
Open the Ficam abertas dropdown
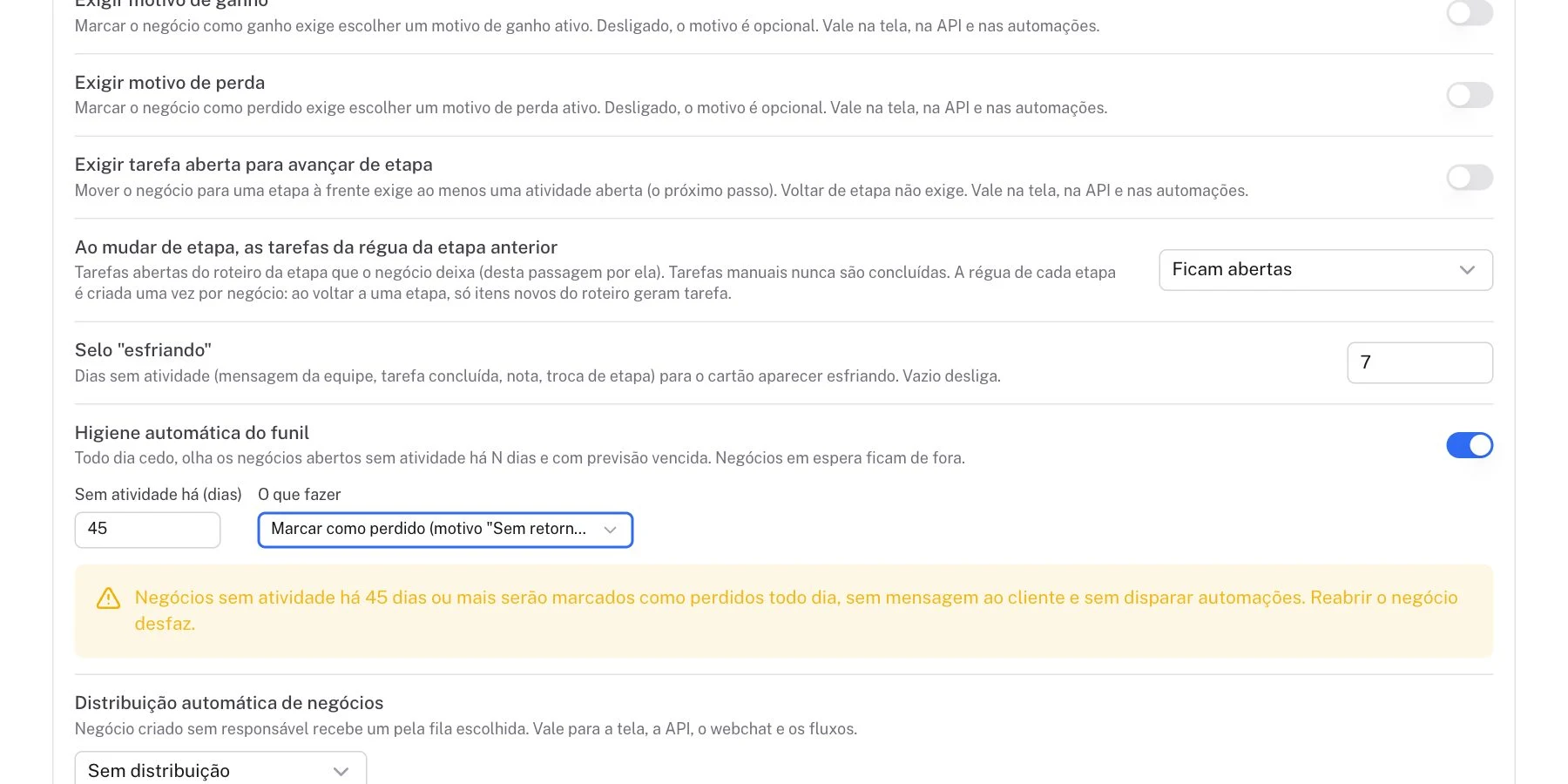tap(1326, 270)
